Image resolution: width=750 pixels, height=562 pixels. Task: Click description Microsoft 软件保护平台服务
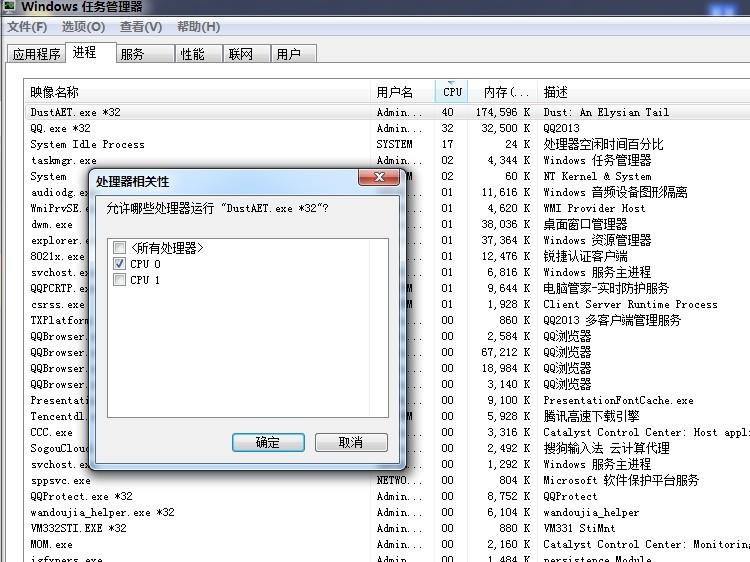click(621, 480)
